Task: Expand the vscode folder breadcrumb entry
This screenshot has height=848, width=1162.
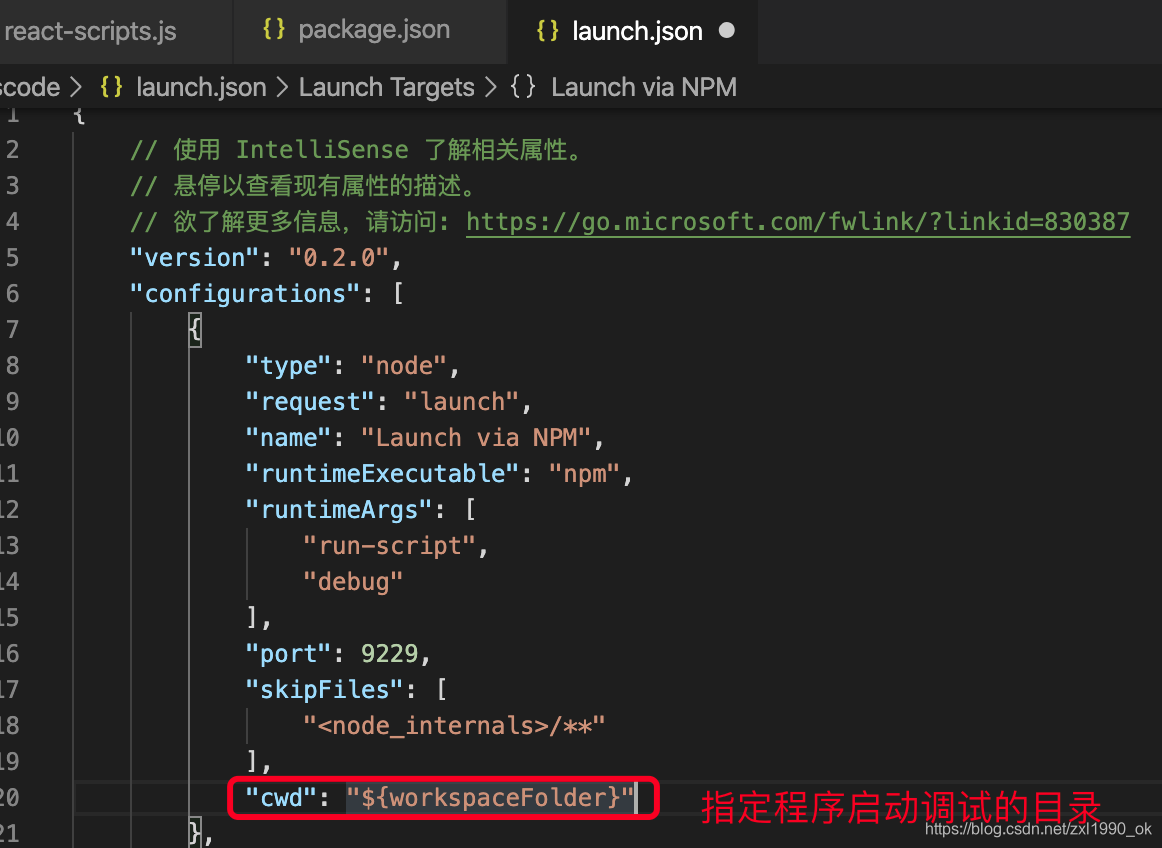Action: (x=27, y=87)
